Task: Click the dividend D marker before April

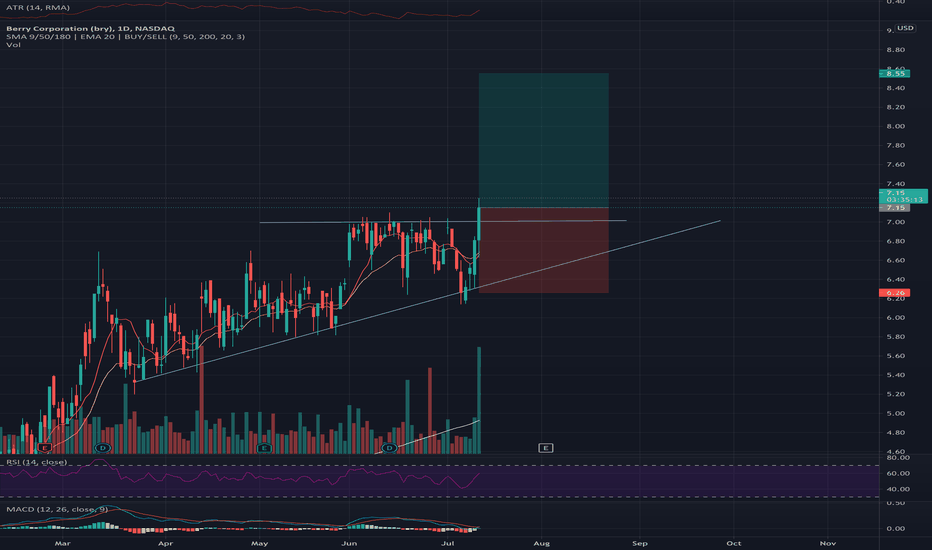Action: click(103, 448)
